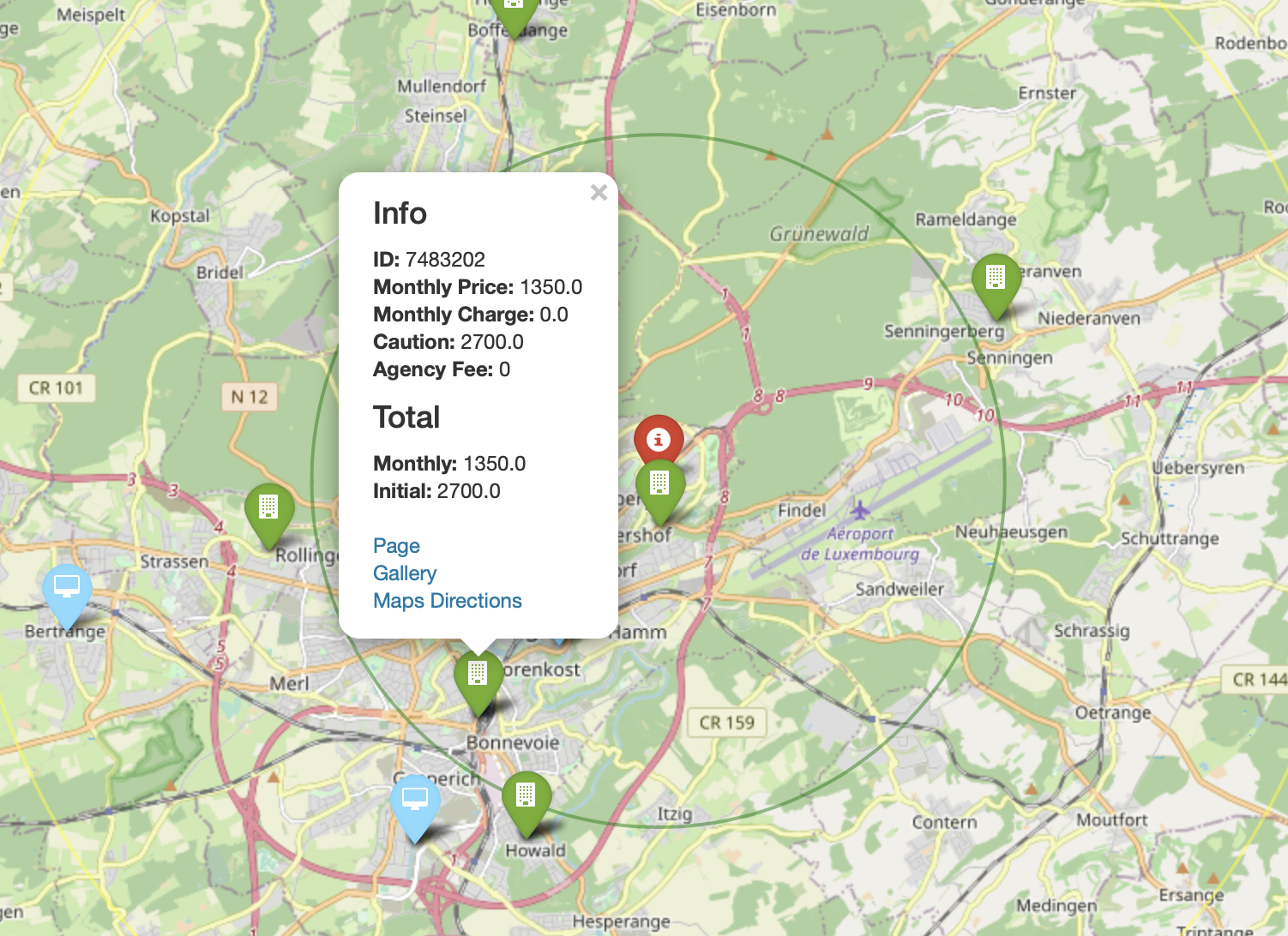
Task: Click the airport plane icon at Findel
Action: pos(860,511)
